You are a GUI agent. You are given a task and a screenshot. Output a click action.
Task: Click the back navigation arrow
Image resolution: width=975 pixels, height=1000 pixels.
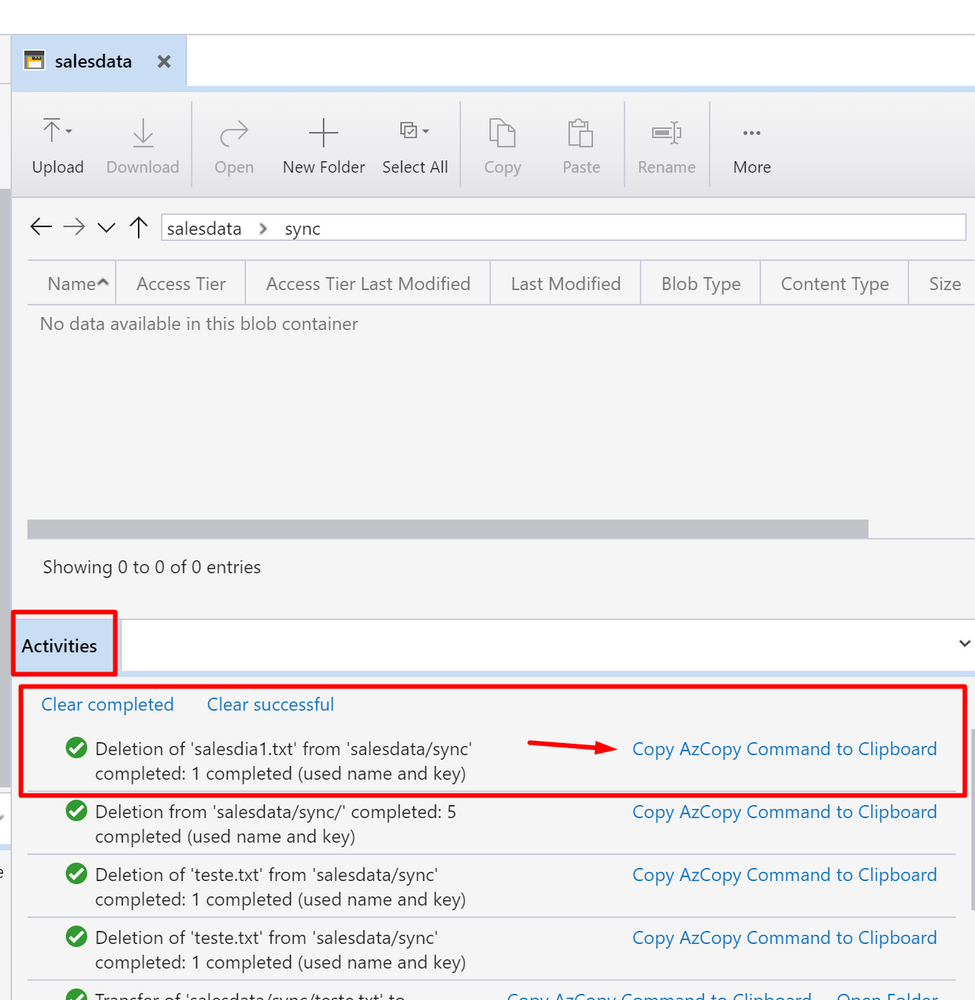[41, 226]
